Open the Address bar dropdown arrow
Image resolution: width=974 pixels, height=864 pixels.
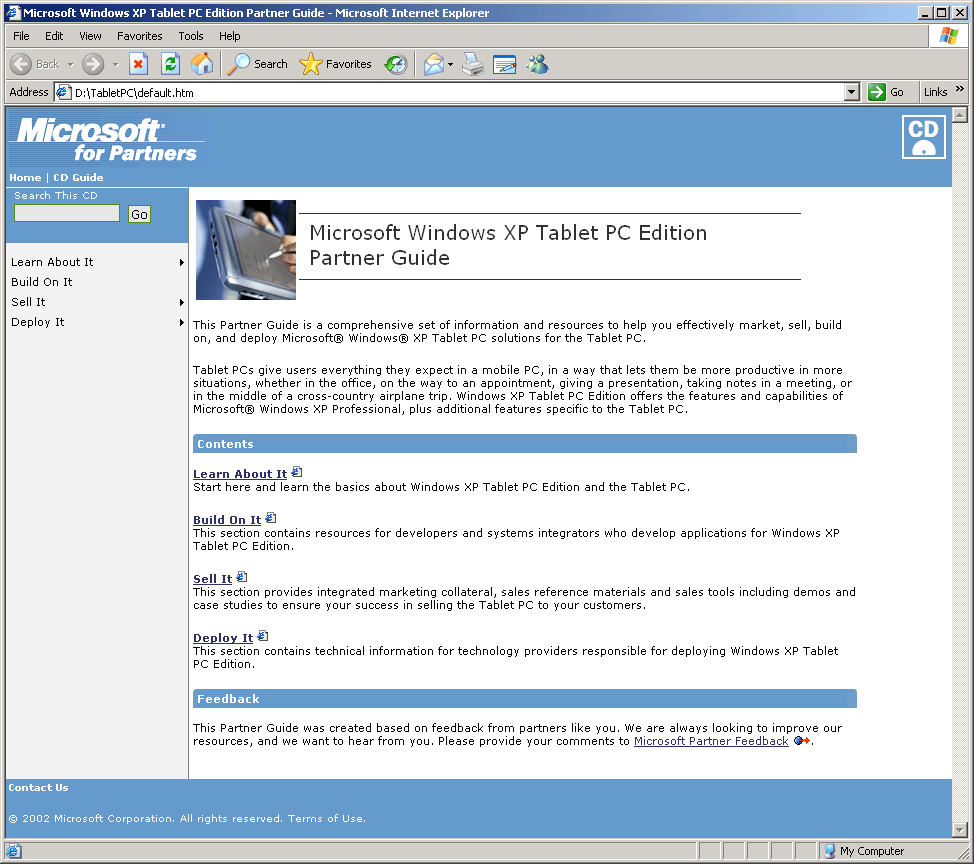coord(852,92)
